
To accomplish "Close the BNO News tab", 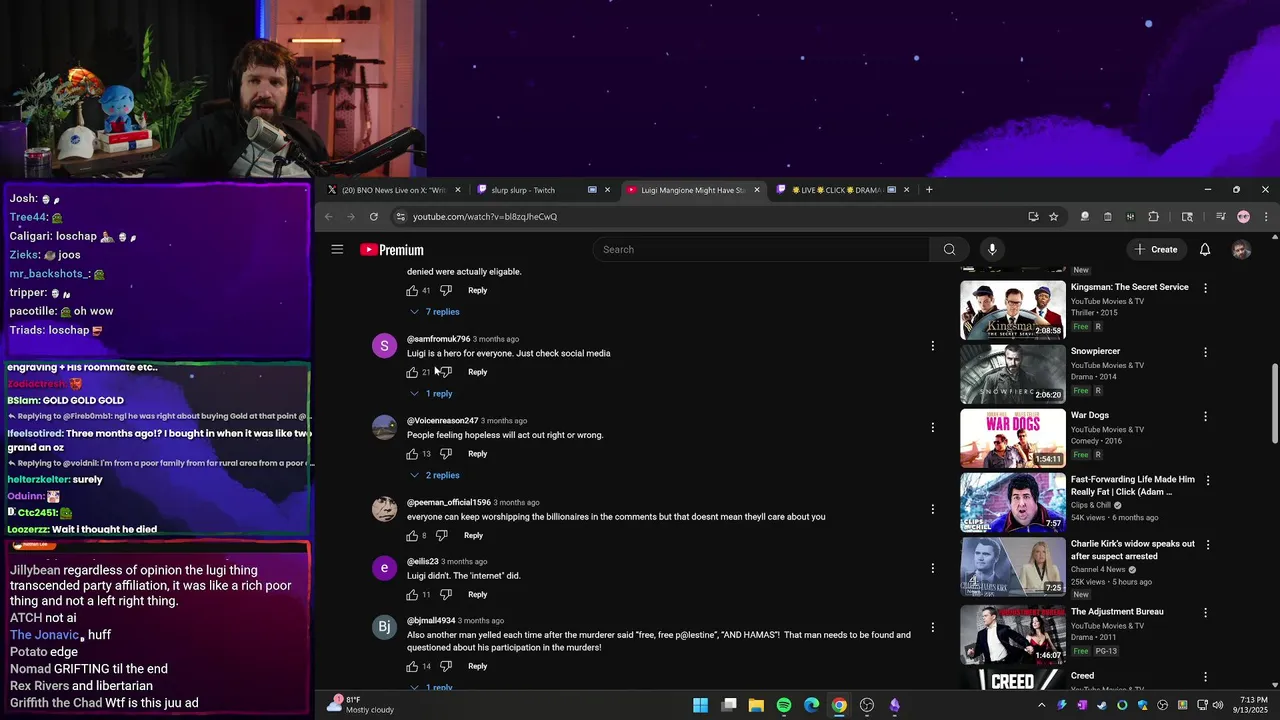I will [458, 190].
